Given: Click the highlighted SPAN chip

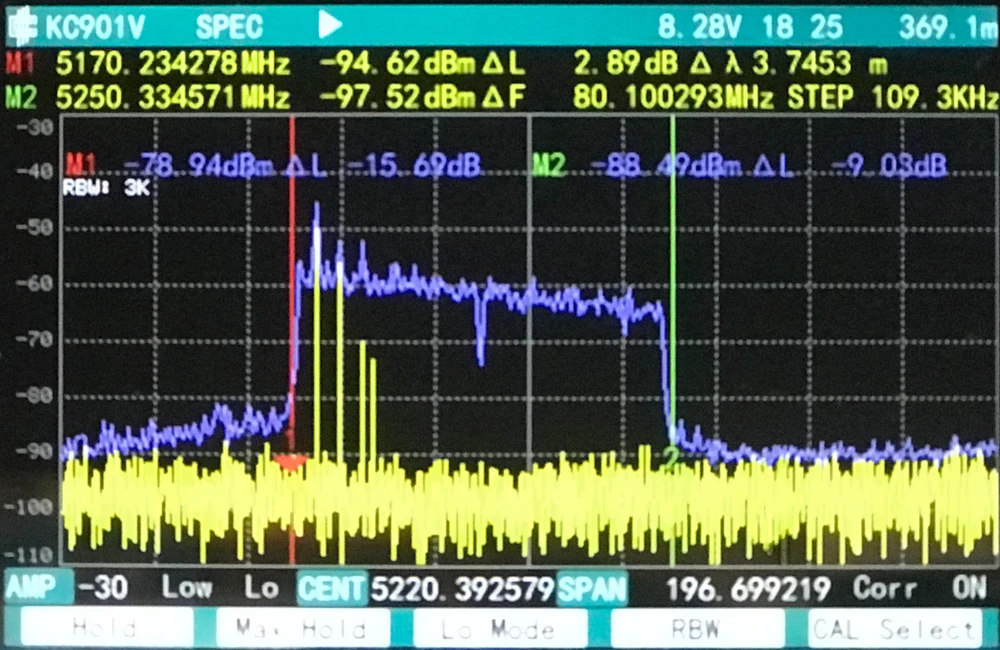Looking at the screenshot, I should [592, 588].
